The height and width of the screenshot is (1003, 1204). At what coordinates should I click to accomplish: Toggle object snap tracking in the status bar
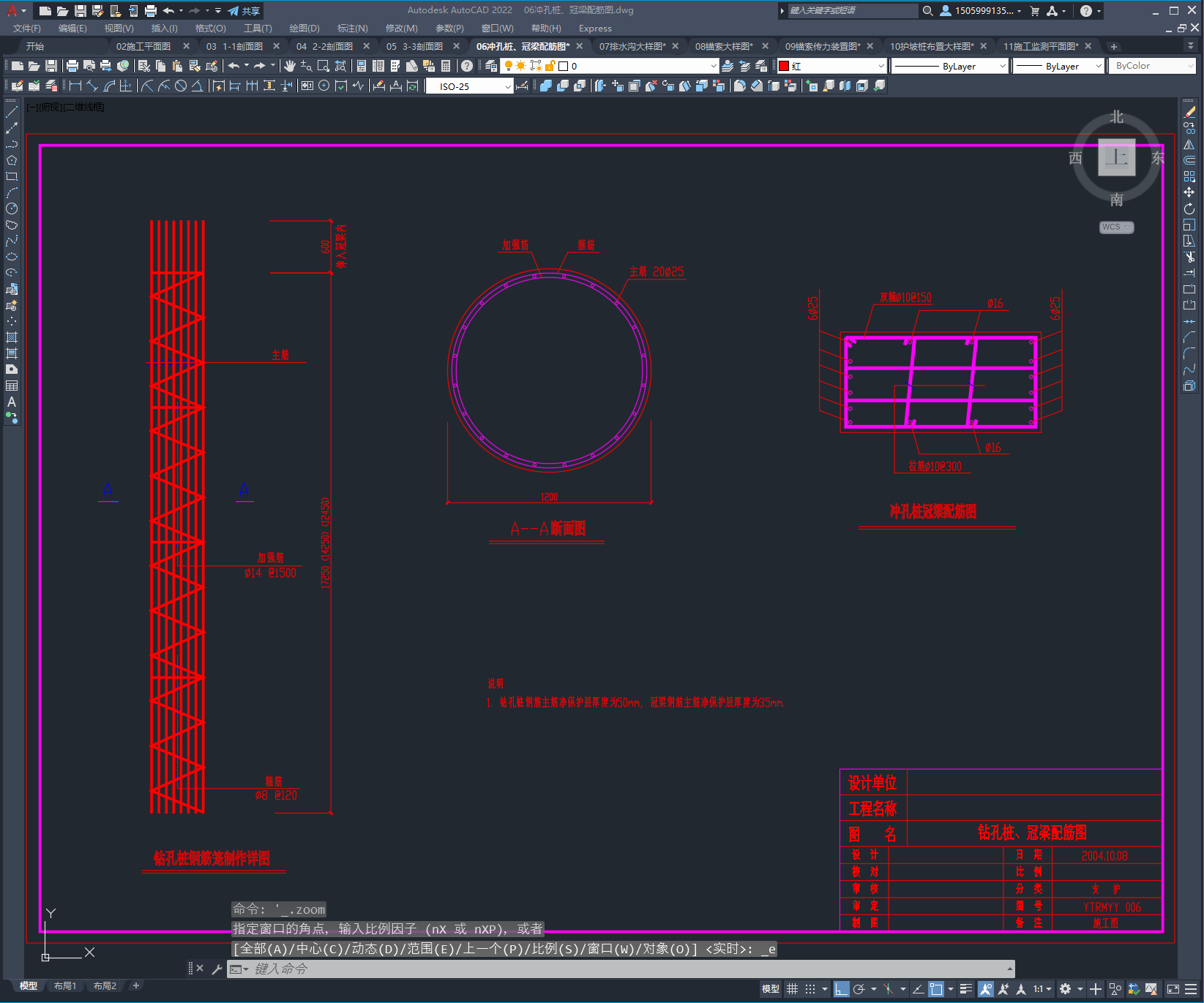click(x=918, y=989)
